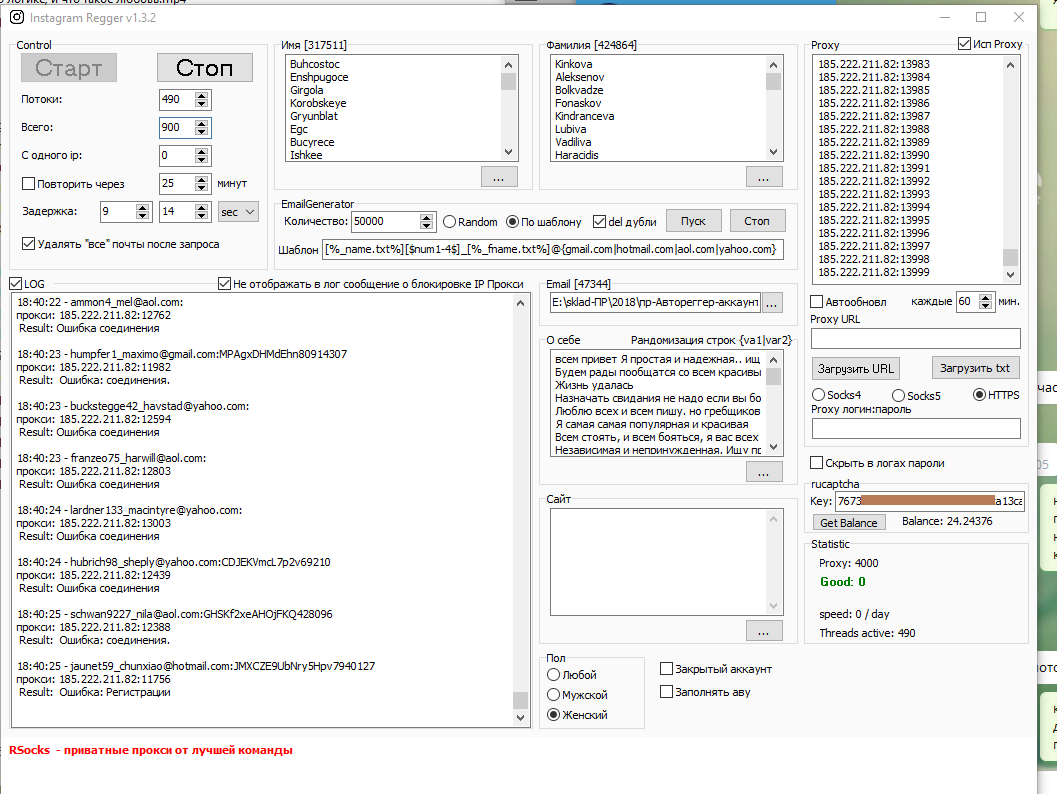Click browse button under the Сайт box

pyautogui.click(x=764, y=630)
